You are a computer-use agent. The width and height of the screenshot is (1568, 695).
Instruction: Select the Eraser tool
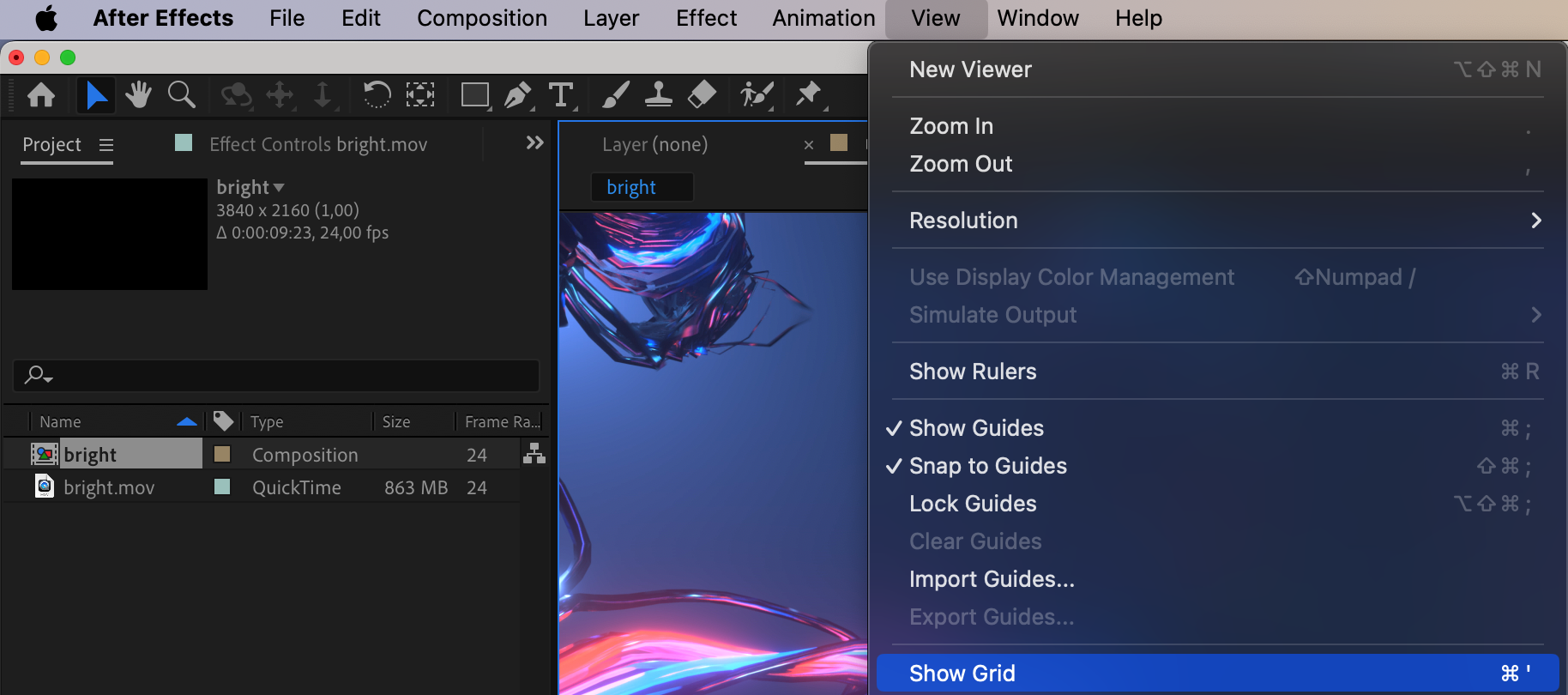click(x=702, y=94)
